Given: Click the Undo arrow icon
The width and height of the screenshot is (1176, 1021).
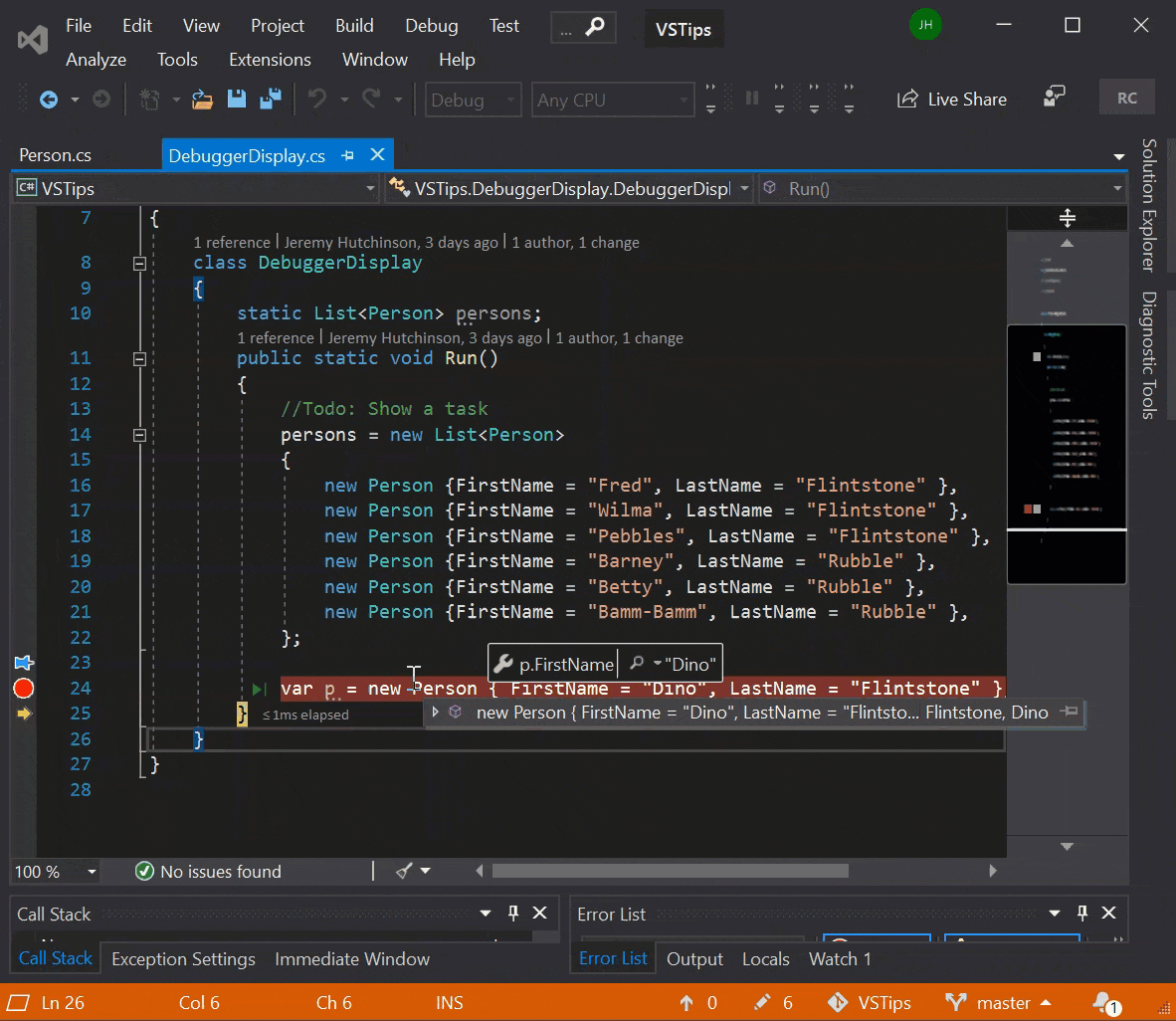Looking at the screenshot, I should [317, 100].
